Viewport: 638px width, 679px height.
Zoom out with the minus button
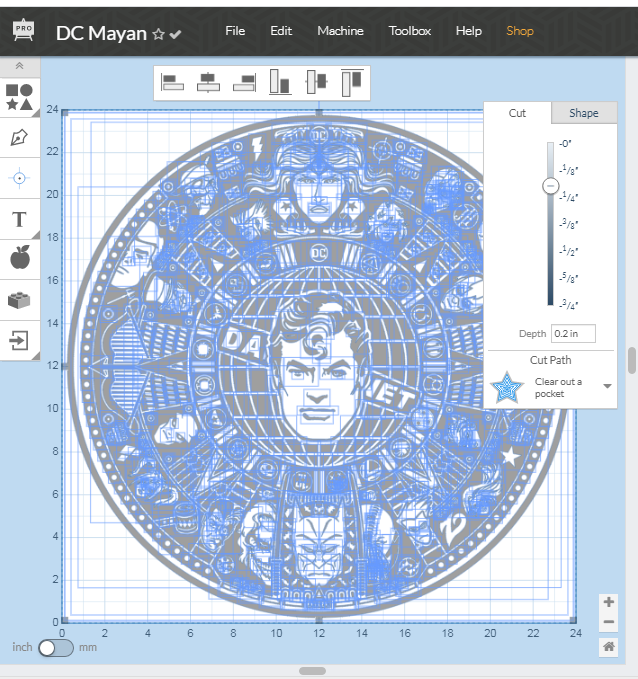[609, 622]
